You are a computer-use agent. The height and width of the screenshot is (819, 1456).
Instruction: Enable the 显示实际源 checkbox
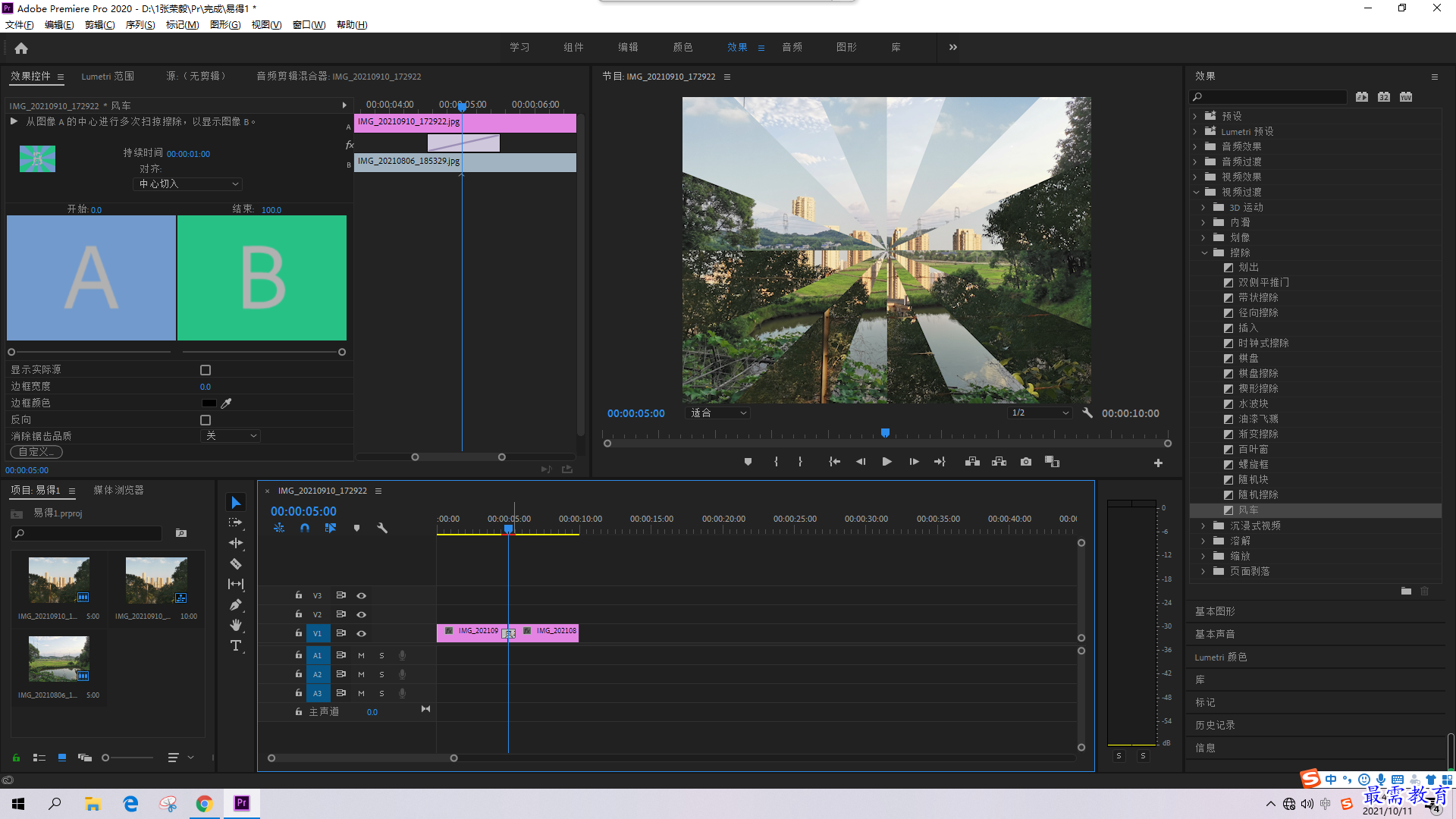pyautogui.click(x=206, y=370)
